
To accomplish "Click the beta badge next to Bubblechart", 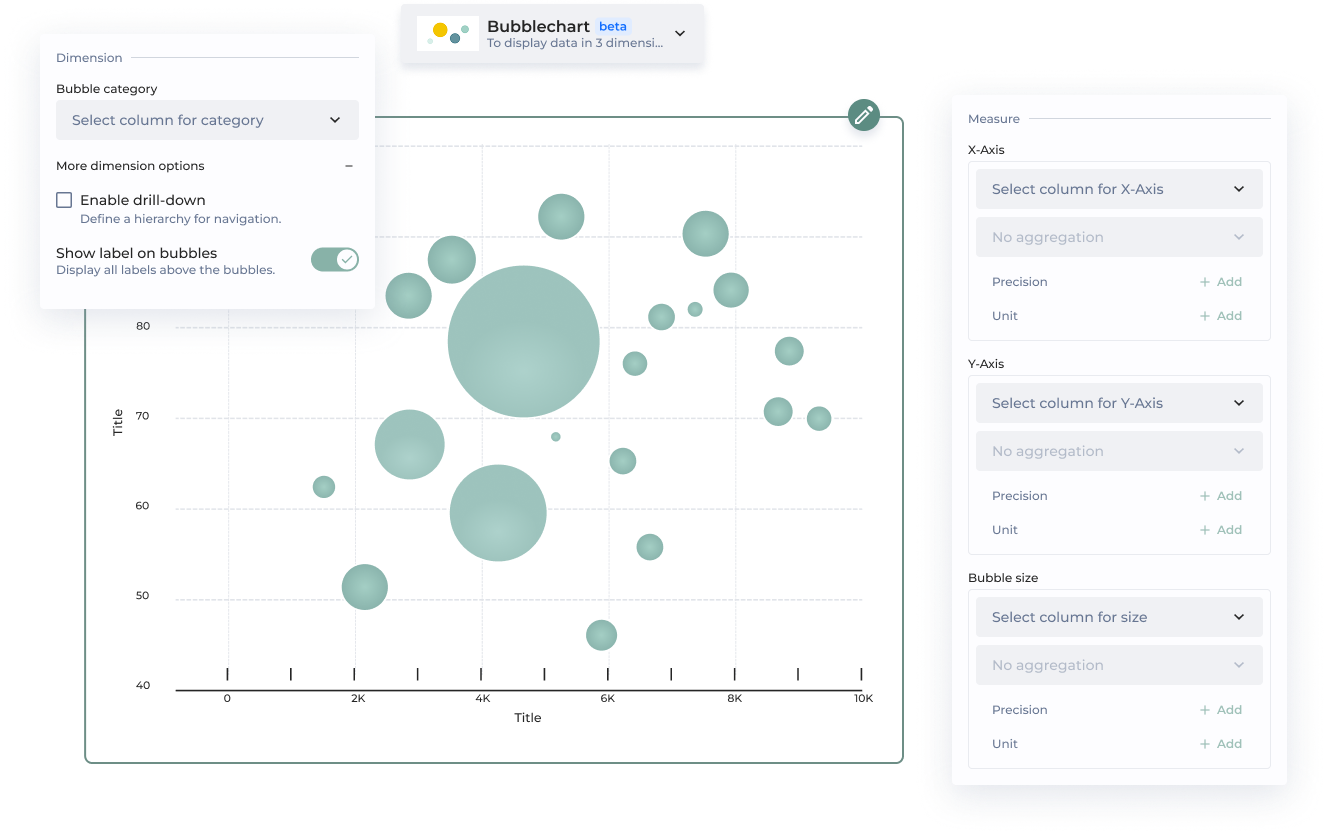I will [613, 26].
